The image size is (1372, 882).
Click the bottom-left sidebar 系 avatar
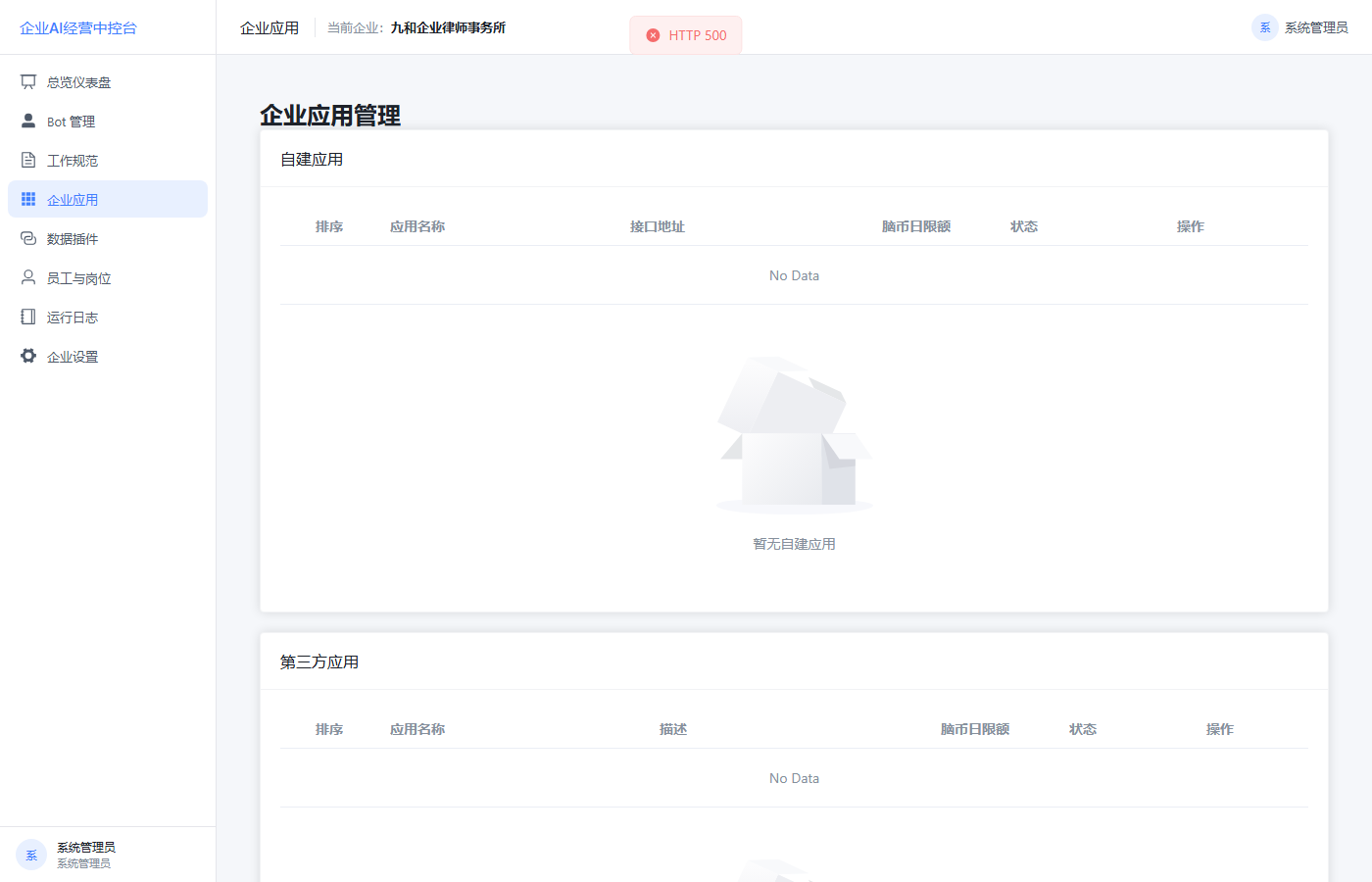[x=31, y=855]
